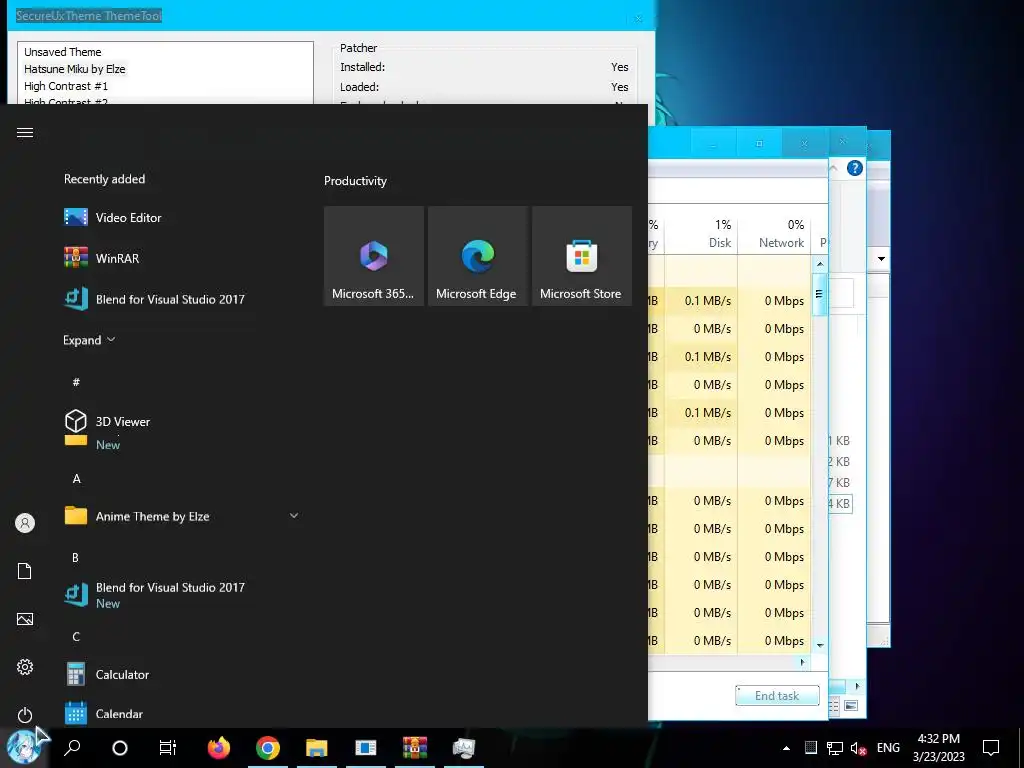The width and height of the screenshot is (1024, 768).
Task: Open Task View on taskbar
Action: 168,748
